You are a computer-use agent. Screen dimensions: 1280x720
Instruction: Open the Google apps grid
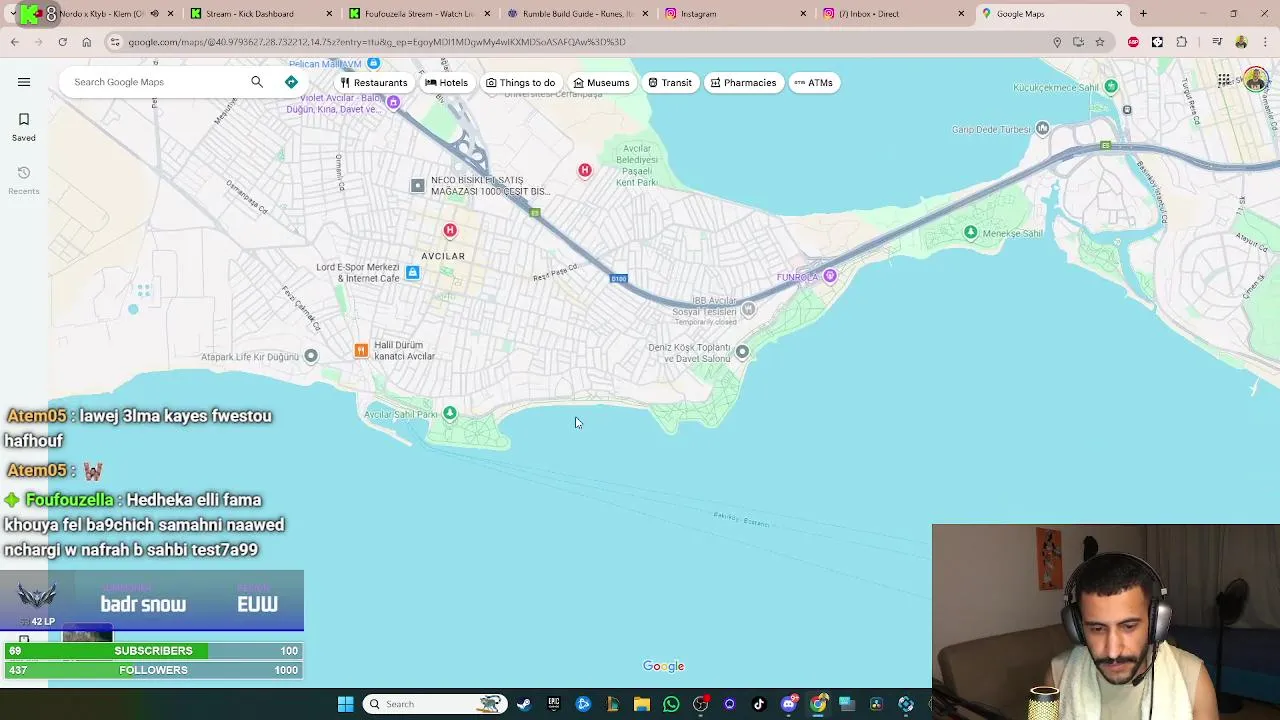1224,80
